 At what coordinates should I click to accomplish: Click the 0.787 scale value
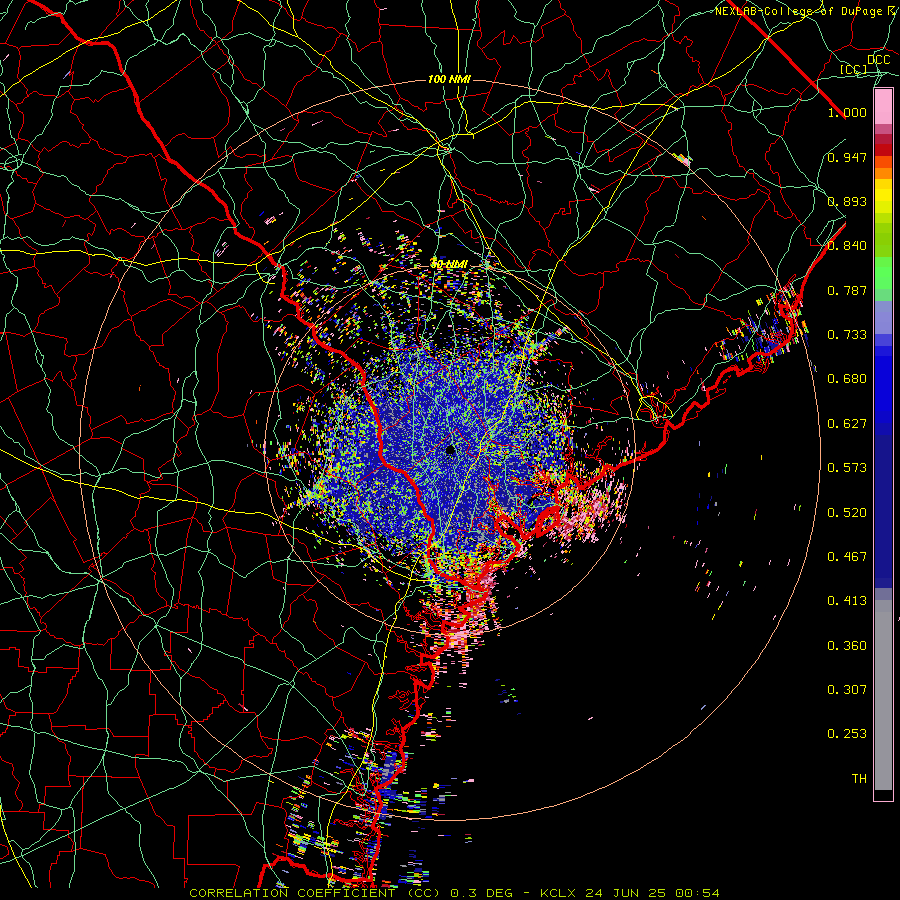pos(847,290)
